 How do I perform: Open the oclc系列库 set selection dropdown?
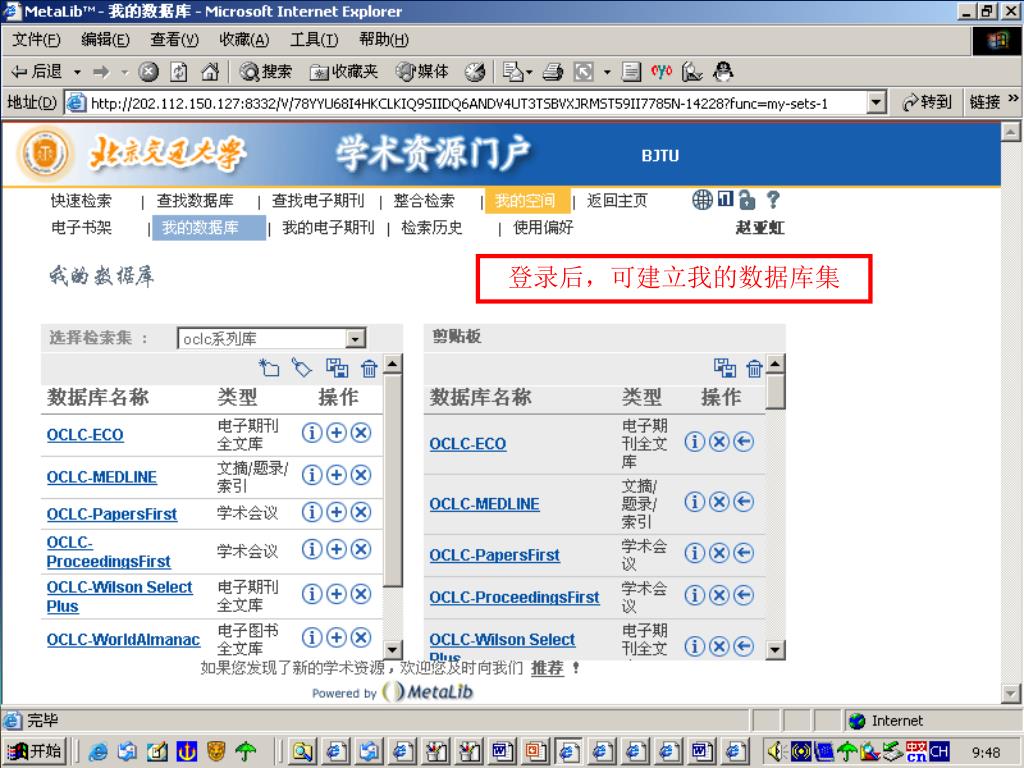pyautogui.click(x=355, y=338)
